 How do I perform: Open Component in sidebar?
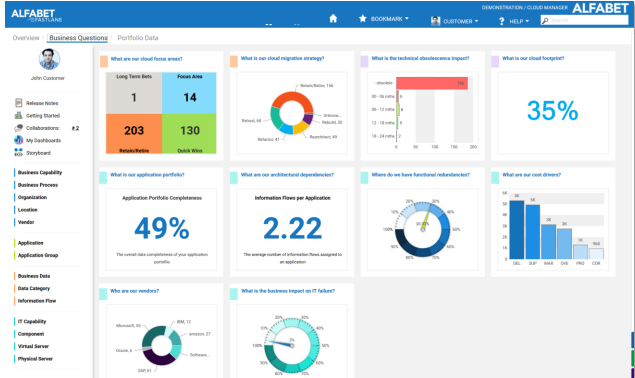31,334
